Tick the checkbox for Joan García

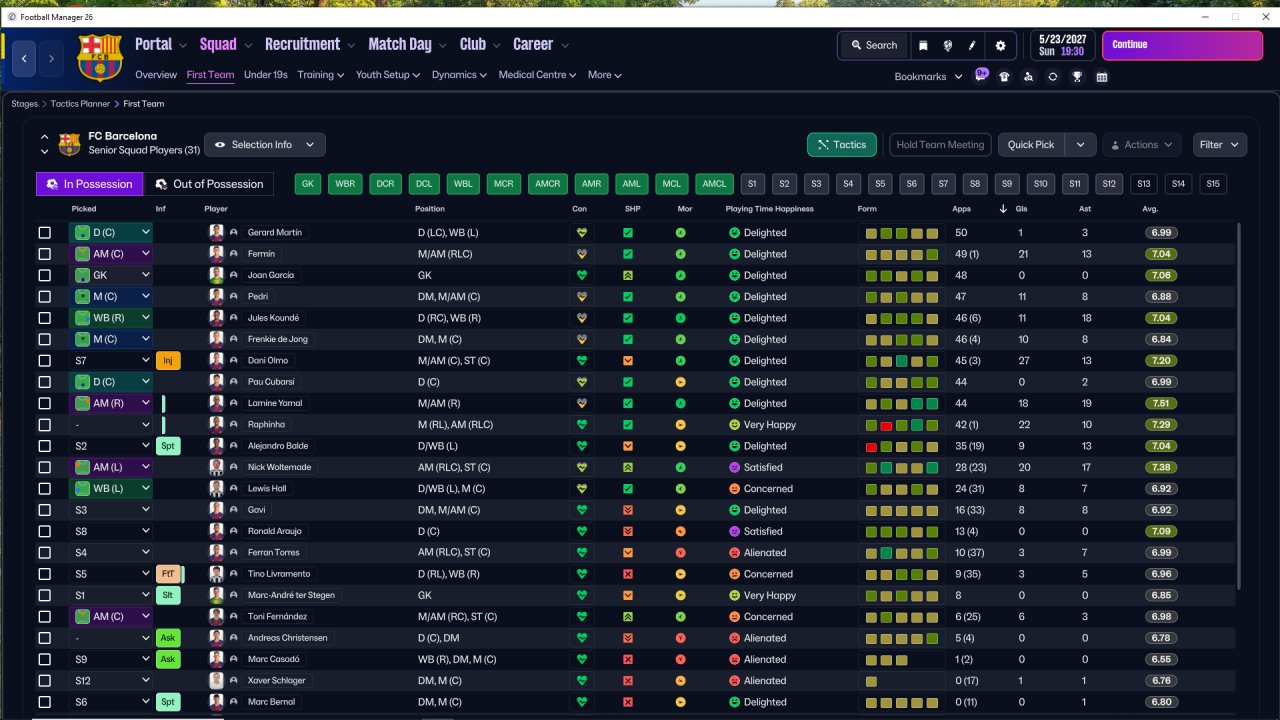pos(44,275)
